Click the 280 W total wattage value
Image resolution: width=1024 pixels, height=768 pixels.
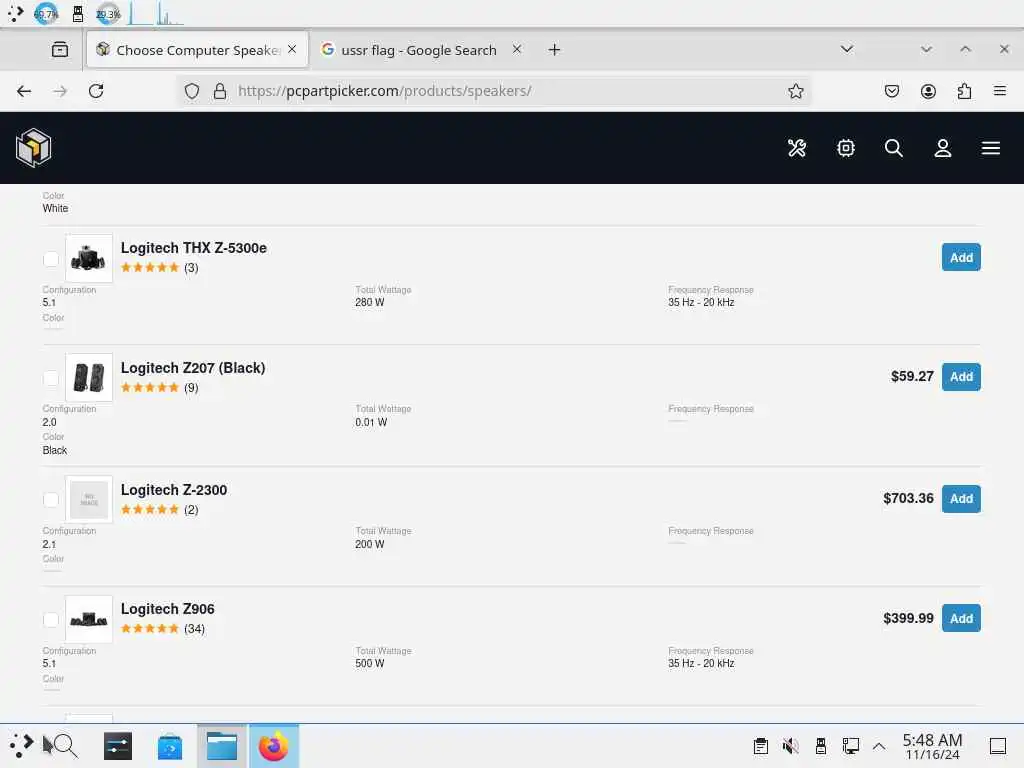point(370,302)
